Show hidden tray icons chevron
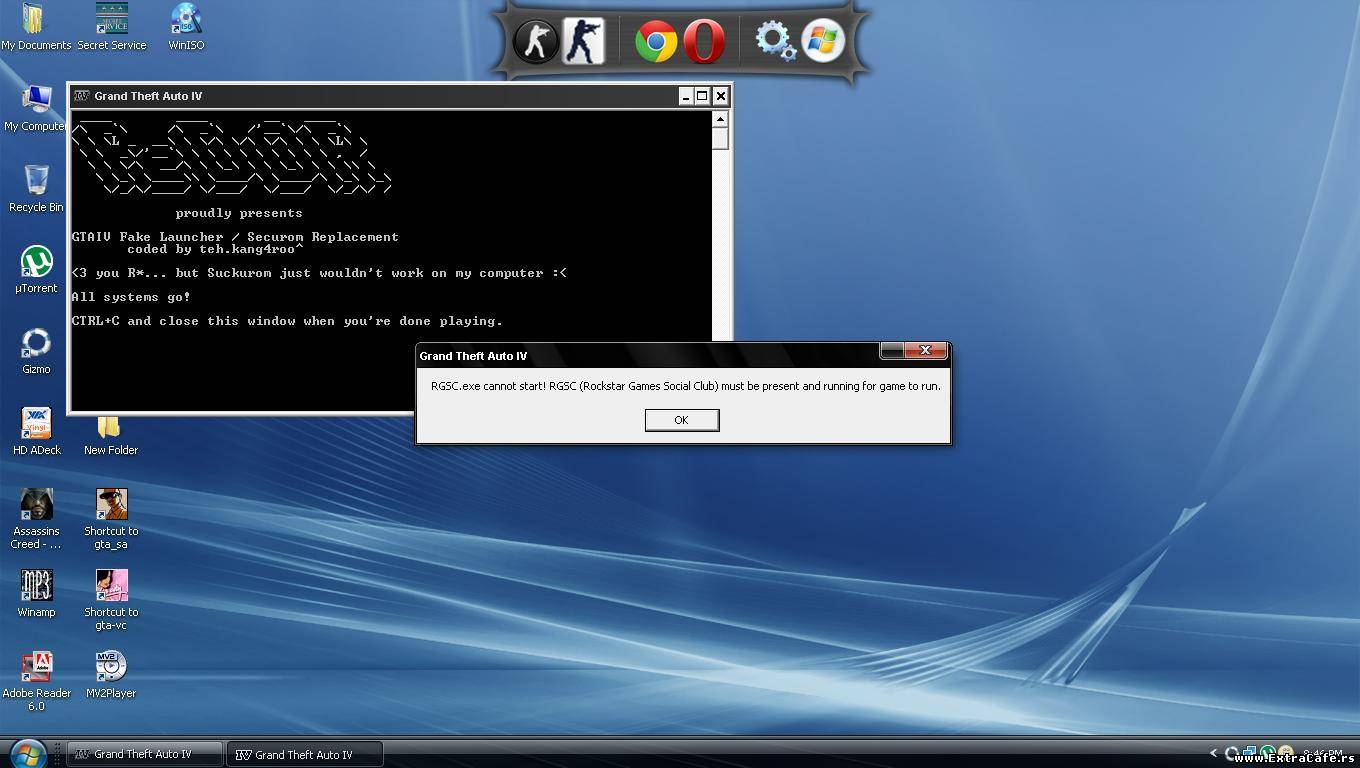Screen dimensions: 1360x768 pyautogui.click(x=1214, y=754)
